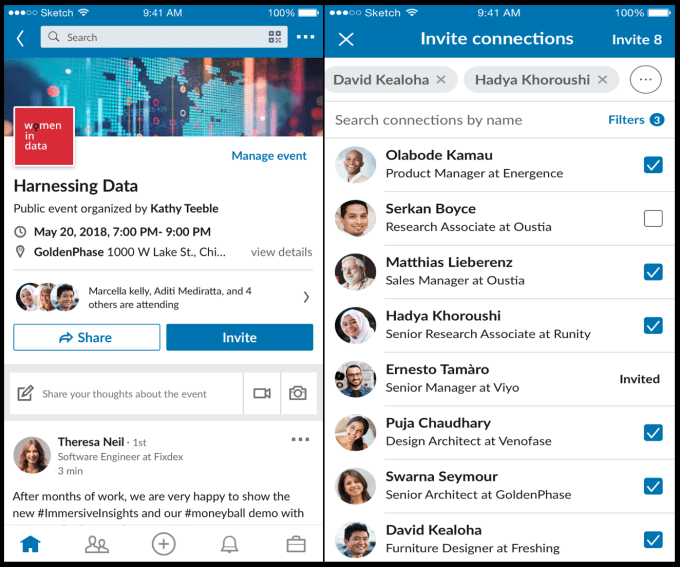Click the Share your thoughts text field
This screenshot has height=567, width=680.
pyautogui.click(x=124, y=394)
